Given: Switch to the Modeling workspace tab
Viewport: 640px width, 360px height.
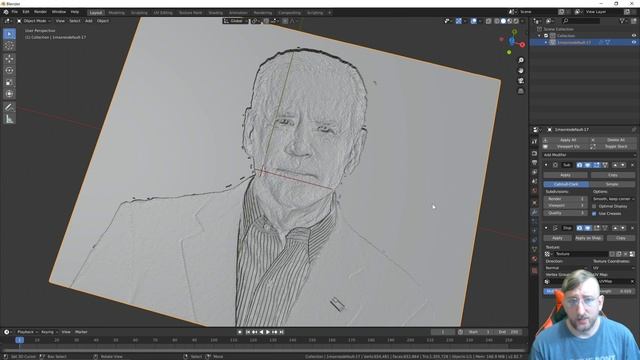Looking at the screenshot, I should click(116, 13).
